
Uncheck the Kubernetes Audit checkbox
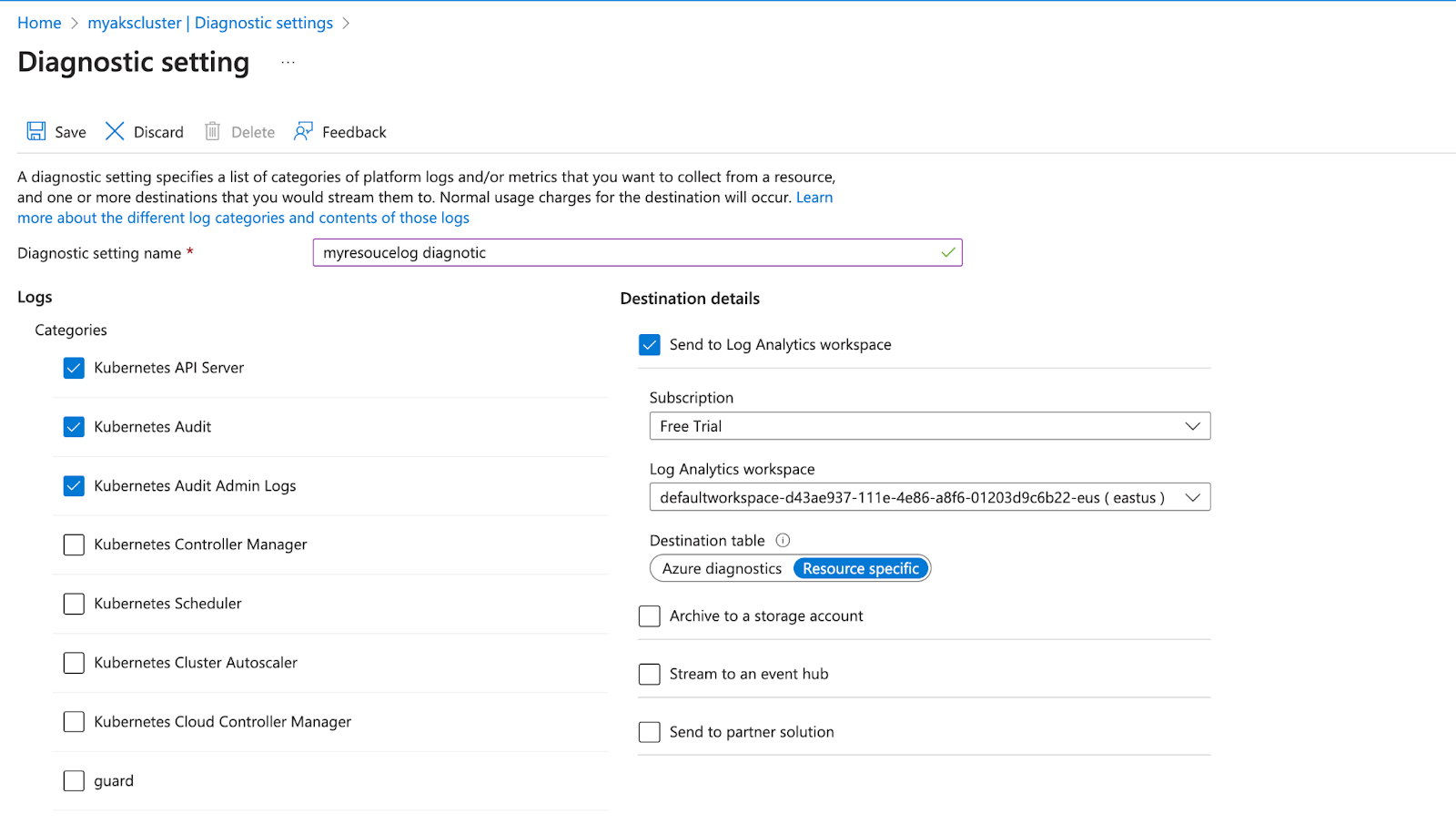74,427
